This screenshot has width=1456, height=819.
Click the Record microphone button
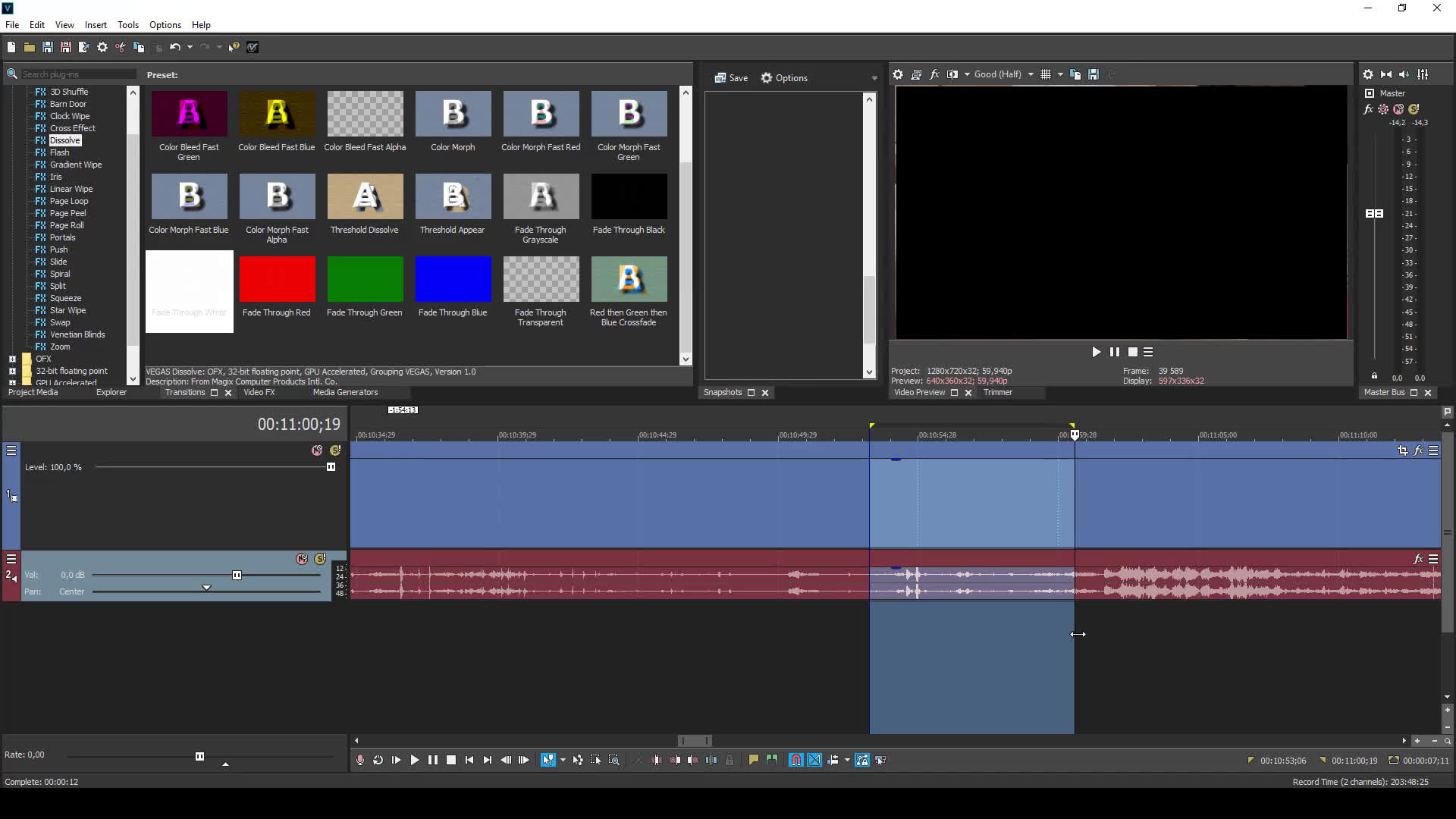pos(360,760)
